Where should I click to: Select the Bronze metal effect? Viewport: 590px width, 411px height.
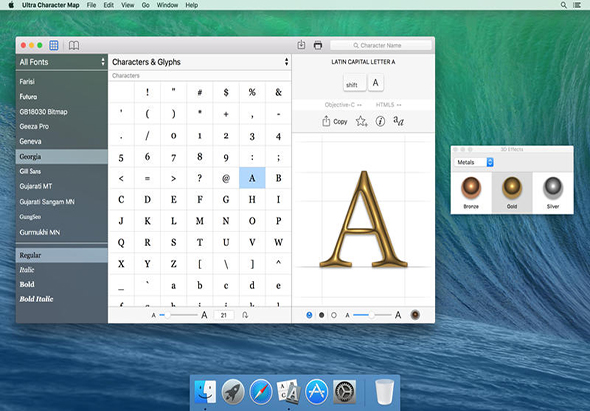click(x=471, y=193)
